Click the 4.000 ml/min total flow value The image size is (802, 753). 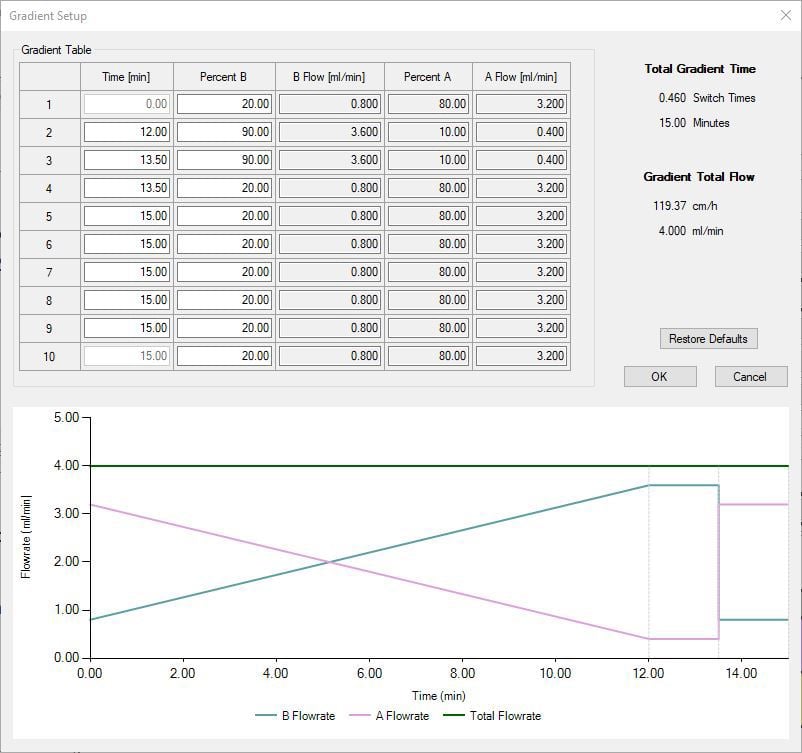pos(691,231)
